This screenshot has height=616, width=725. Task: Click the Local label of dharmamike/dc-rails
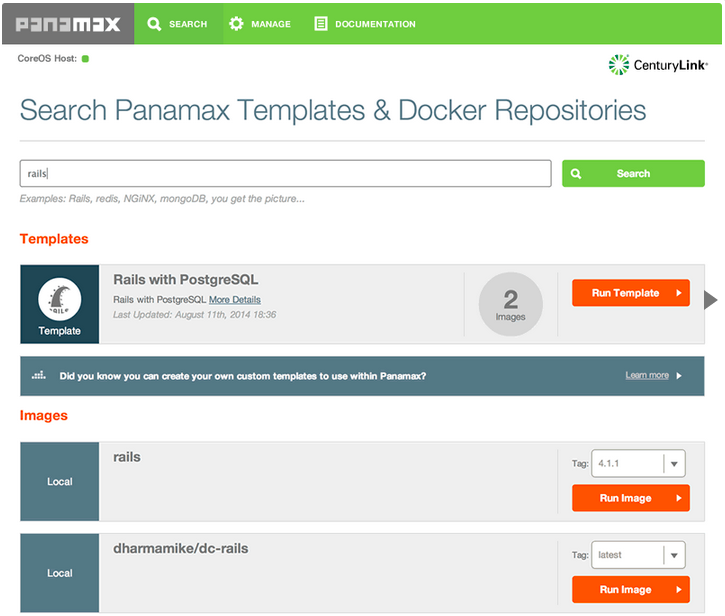60,573
